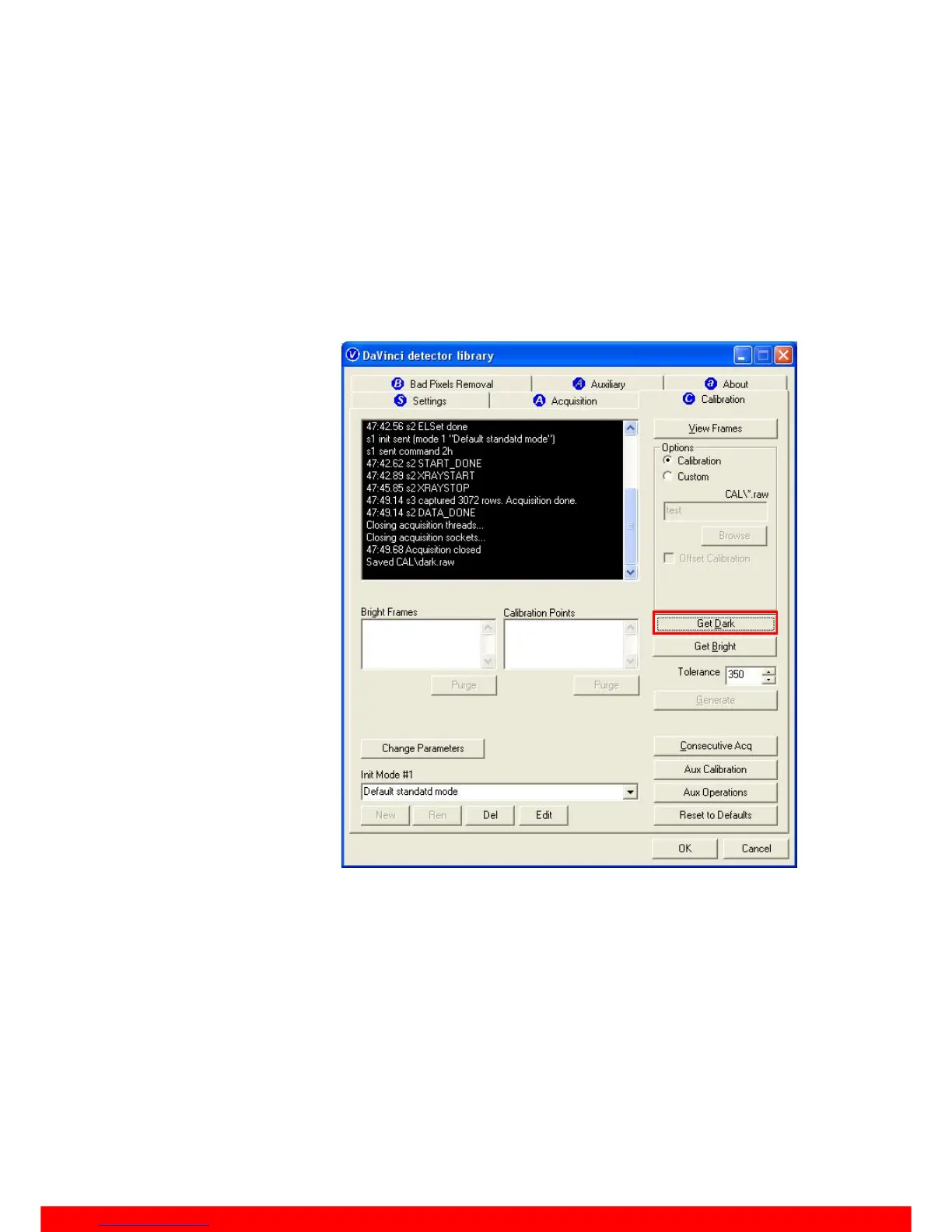The width and height of the screenshot is (952, 1232).
Task: Click Get Dark button
Action: (716, 624)
